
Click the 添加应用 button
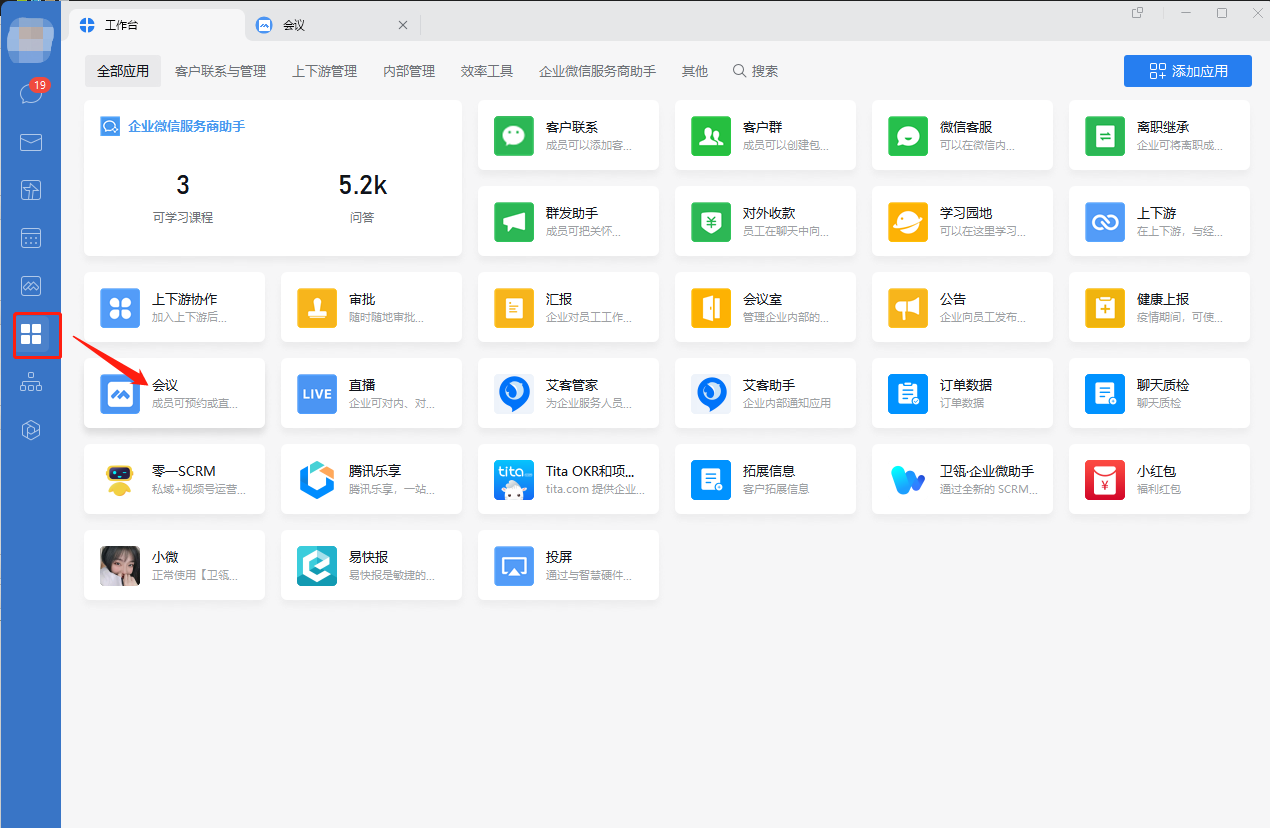click(x=1187, y=71)
